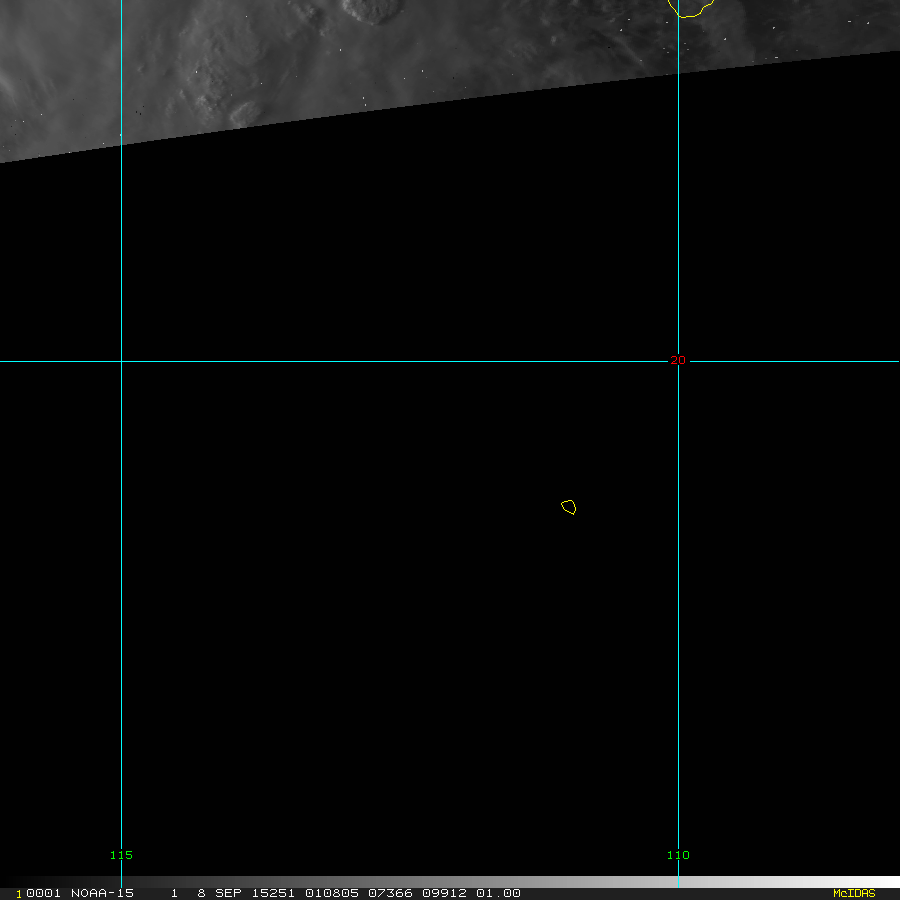Viewport: 900px width, 900px height.
Task: Click the grayscale brightness bar at bottom
Action: (x=450, y=882)
